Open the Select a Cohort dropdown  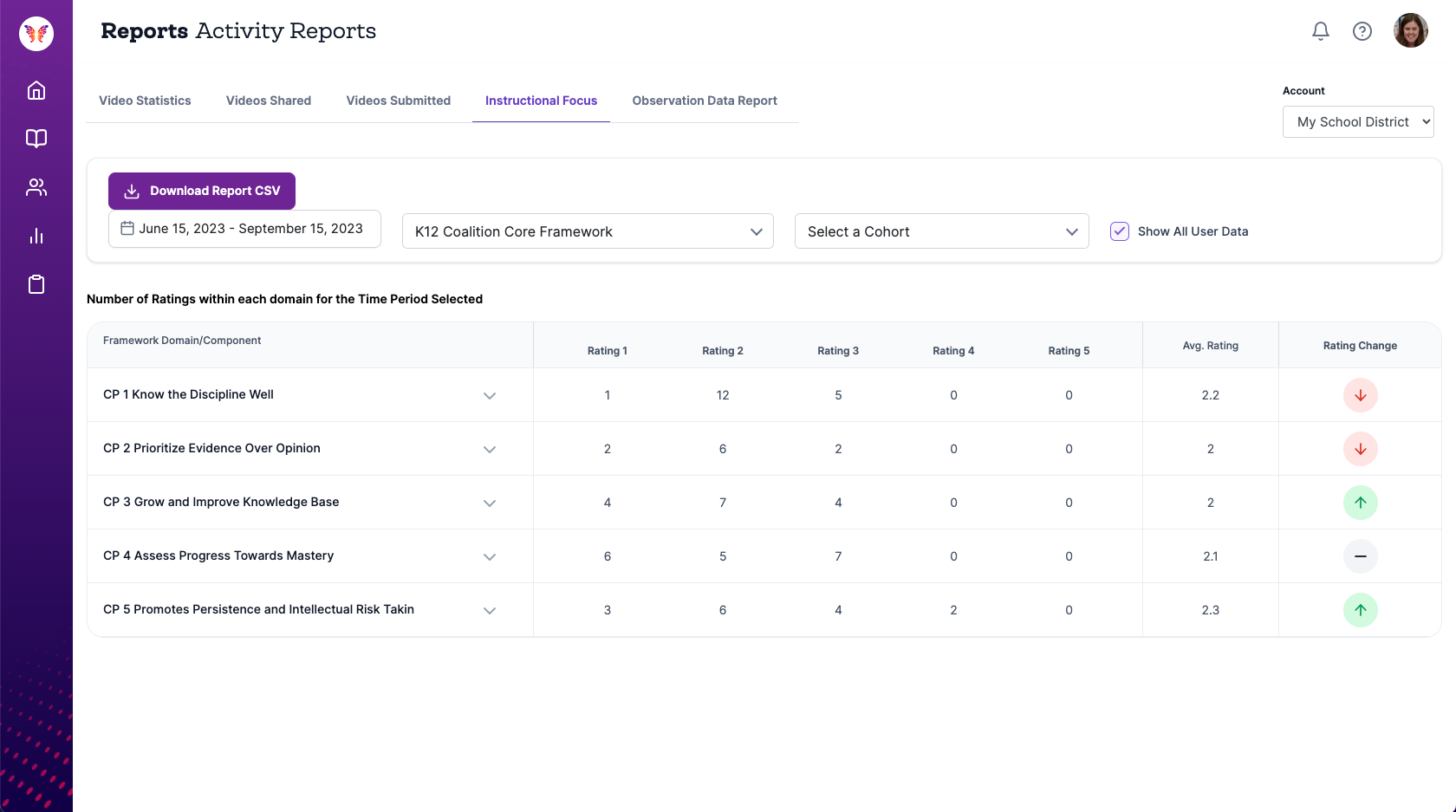941,231
